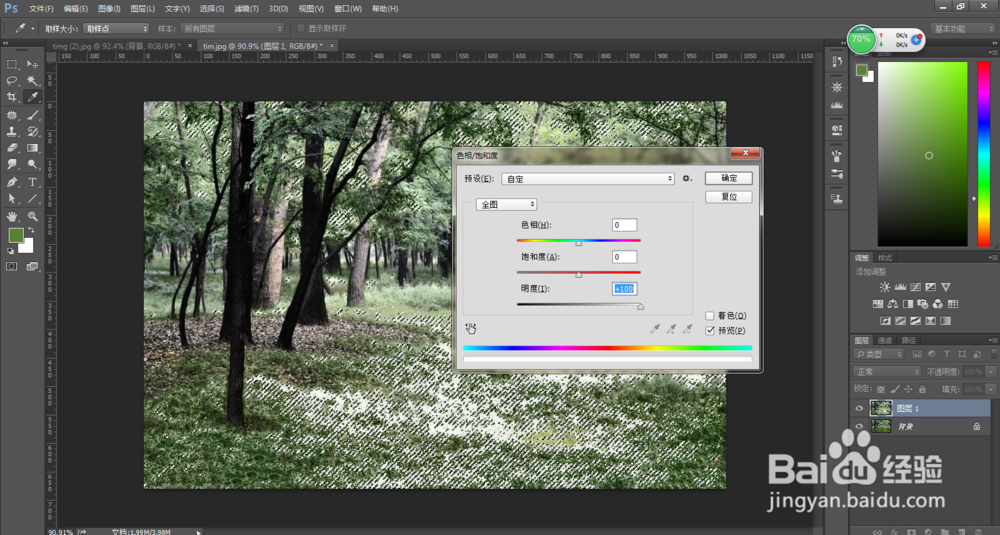The width and height of the screenshot is (1000, 535).
Task: Select the Path Selection tool
Action: (x=12, y=199)
